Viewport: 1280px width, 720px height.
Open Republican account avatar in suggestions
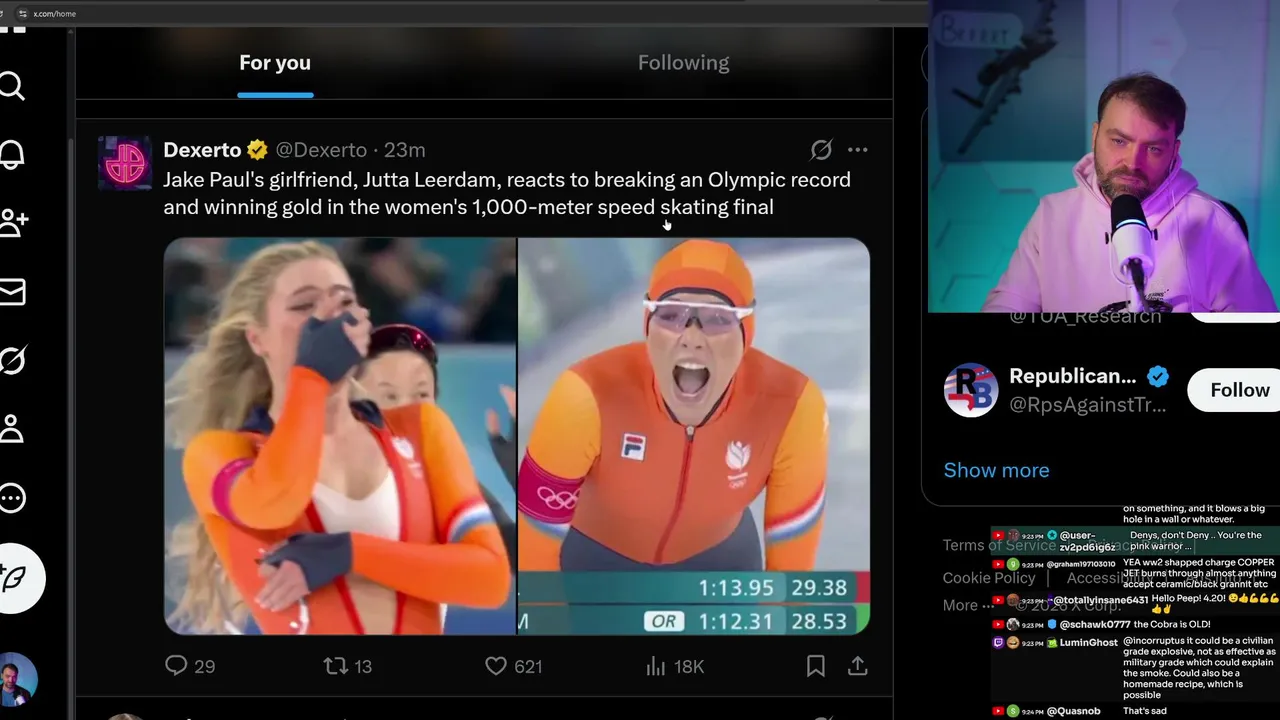coord(971,390)
